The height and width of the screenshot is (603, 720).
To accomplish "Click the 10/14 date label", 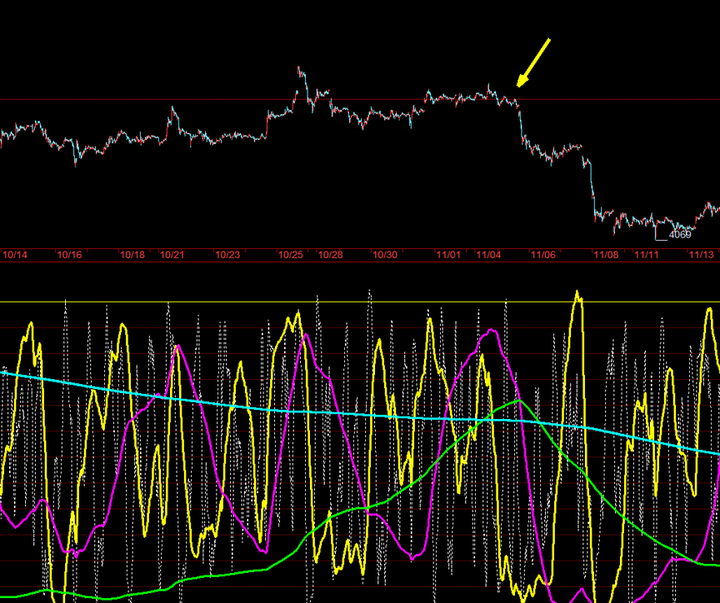I will [x=15, y=255].
